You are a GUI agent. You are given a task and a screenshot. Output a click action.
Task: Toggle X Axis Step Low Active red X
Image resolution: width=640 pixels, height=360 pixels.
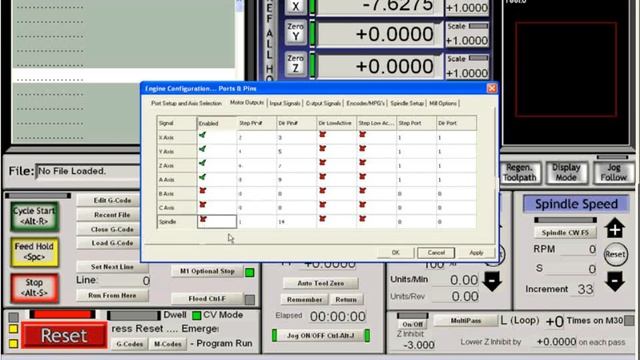[362, 134]
